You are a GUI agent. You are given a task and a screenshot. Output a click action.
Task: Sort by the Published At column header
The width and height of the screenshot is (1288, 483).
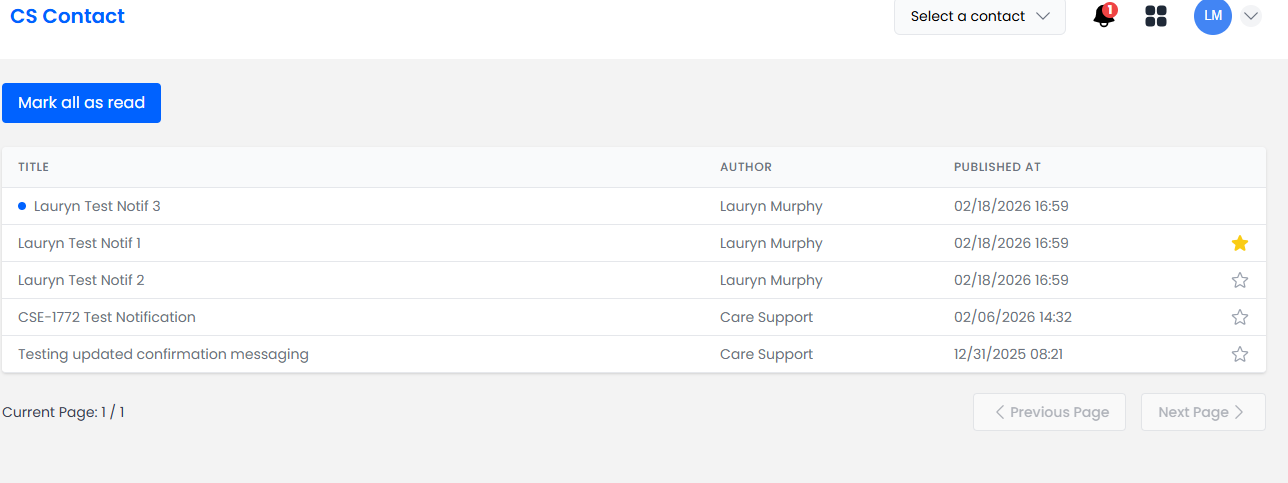[997, 167]
